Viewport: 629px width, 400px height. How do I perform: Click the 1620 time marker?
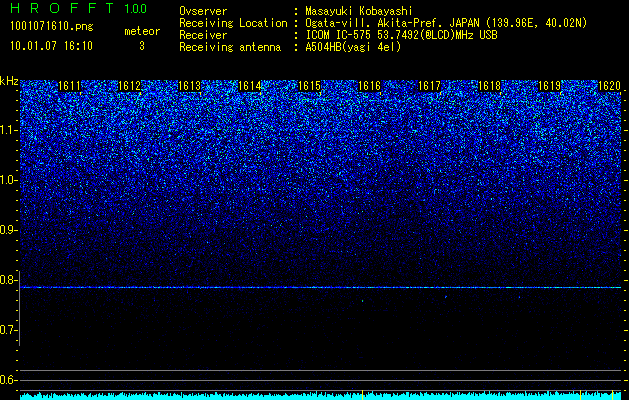tap(610, 86)
